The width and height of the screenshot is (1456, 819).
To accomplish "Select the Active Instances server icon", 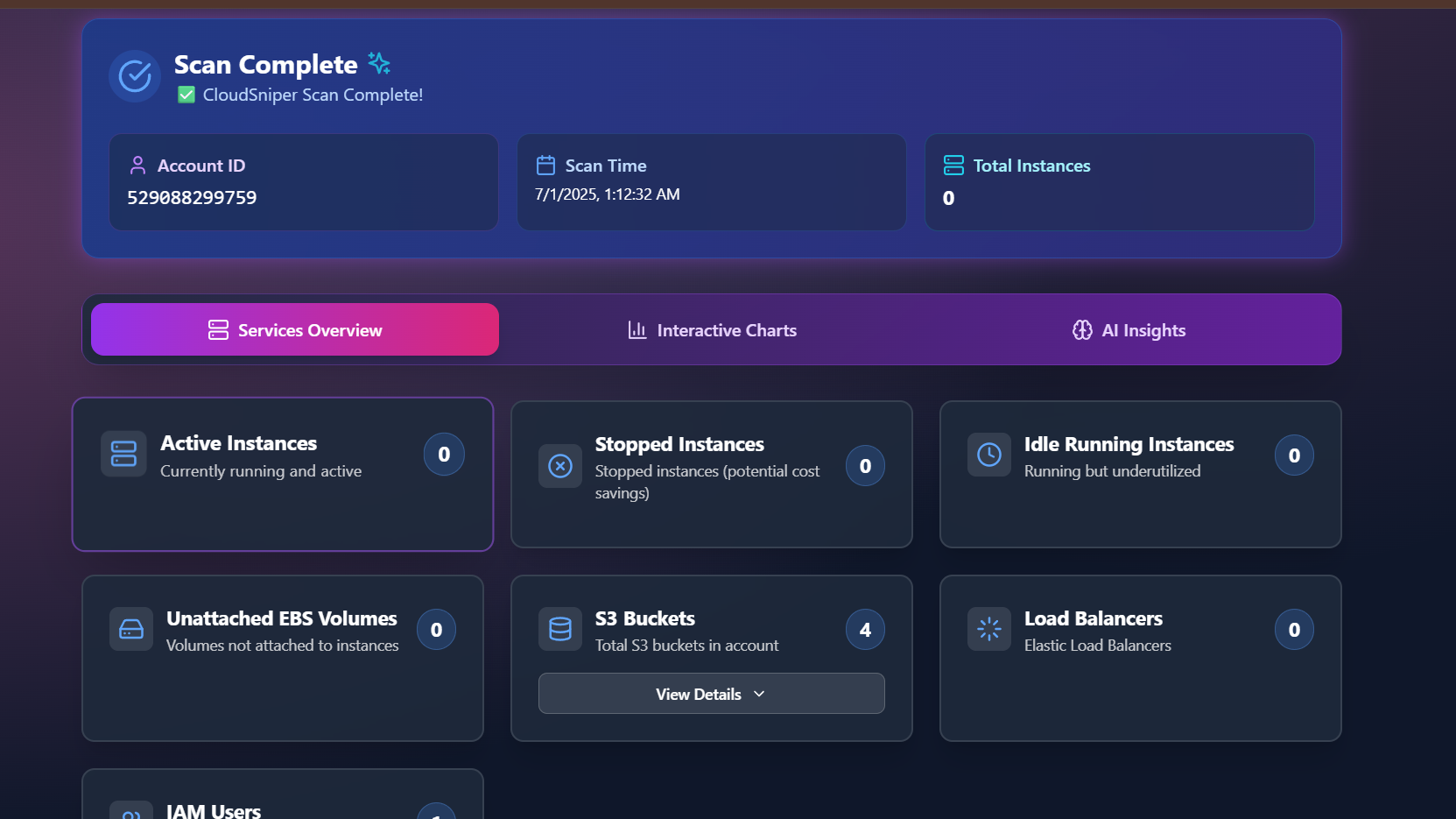I will [x=123, y=454].
